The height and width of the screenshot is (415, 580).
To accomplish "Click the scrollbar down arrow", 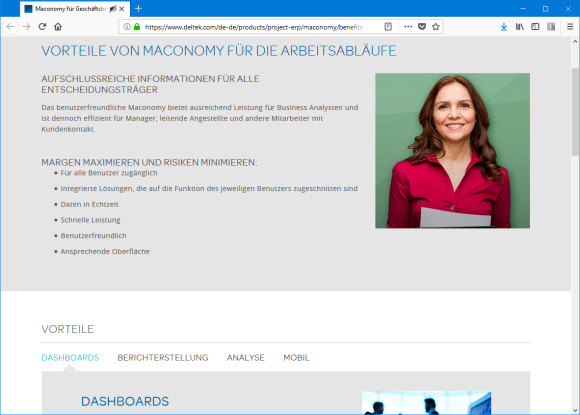I will [575, 410].
